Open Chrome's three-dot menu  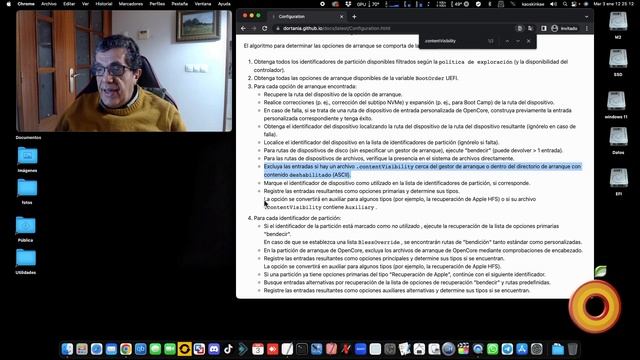587,29
